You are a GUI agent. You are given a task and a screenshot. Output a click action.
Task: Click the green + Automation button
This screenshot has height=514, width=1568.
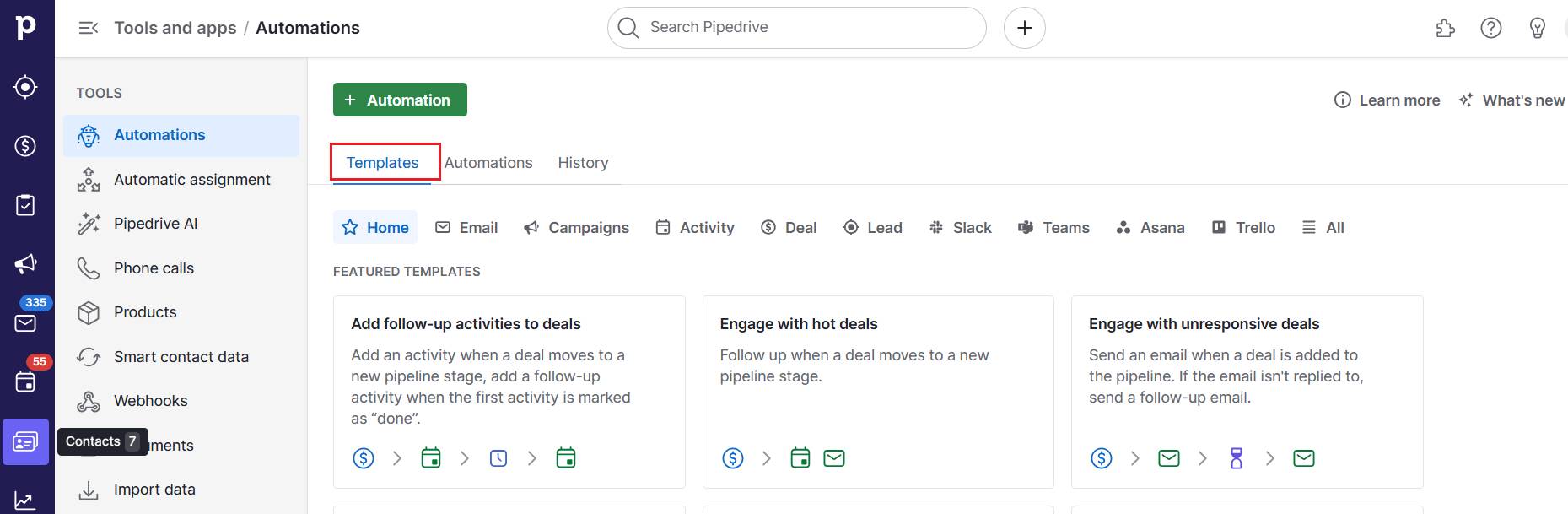(x=400, y=99)
